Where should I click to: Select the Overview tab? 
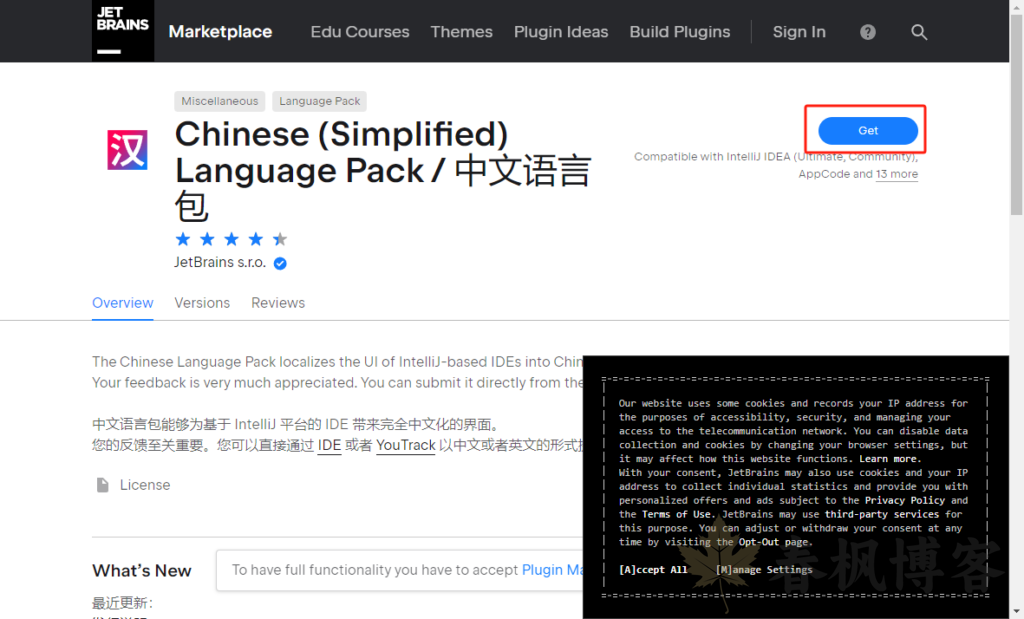click(x=122, y=303)
